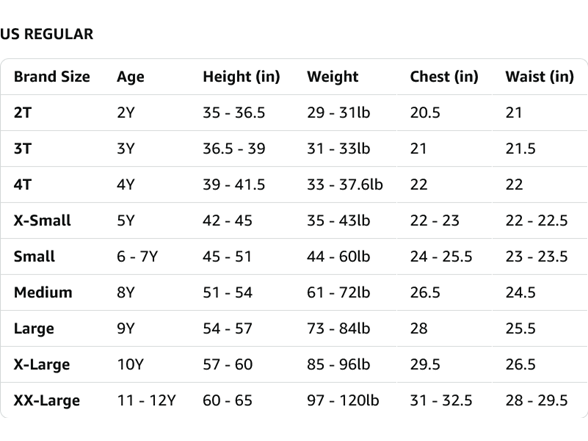Select the Small size row label
588x441 pixels.
[34, 256]
